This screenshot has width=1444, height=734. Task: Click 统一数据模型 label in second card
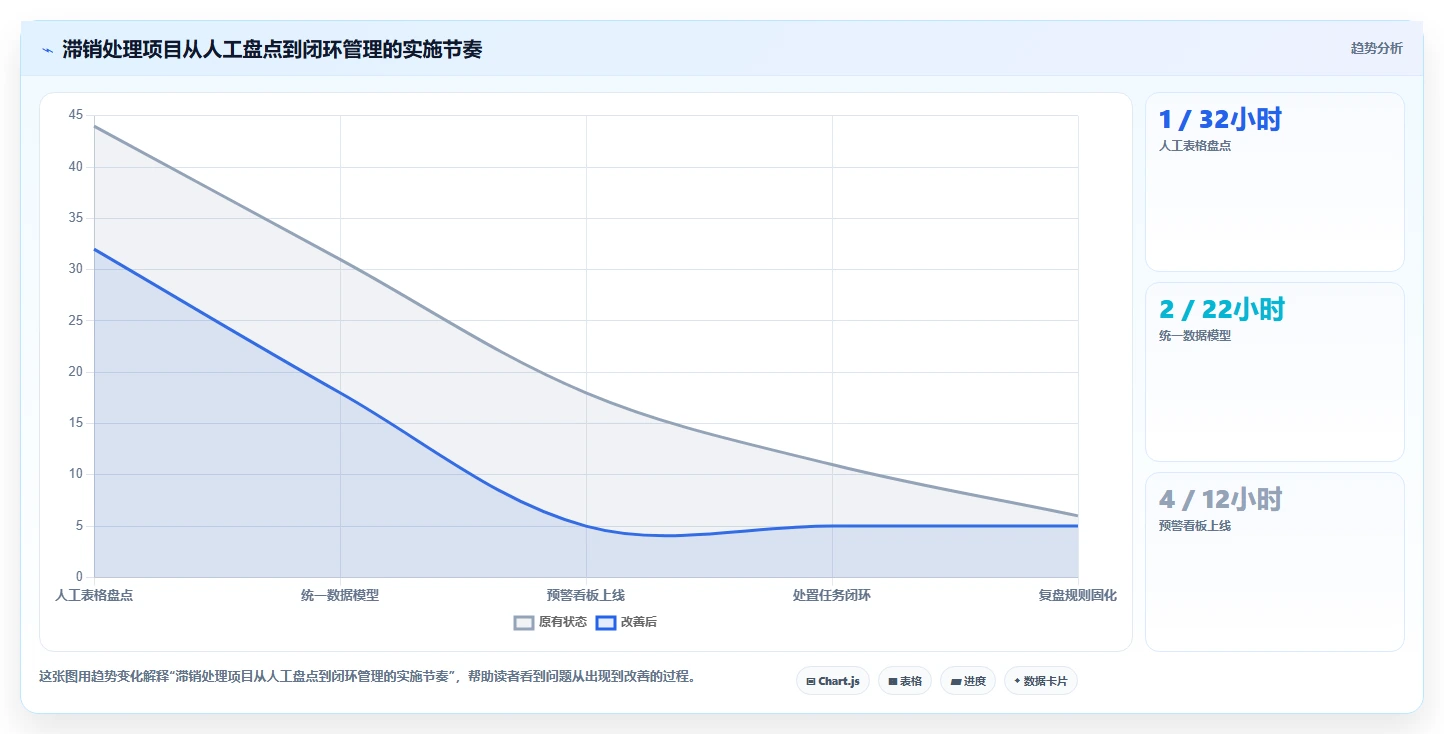pos(1195,336)
